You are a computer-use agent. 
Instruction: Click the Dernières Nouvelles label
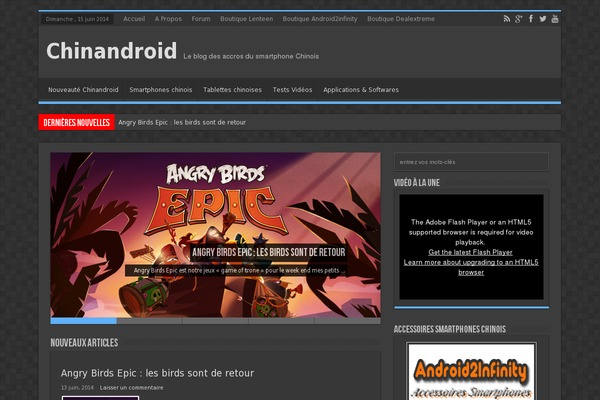77,122
